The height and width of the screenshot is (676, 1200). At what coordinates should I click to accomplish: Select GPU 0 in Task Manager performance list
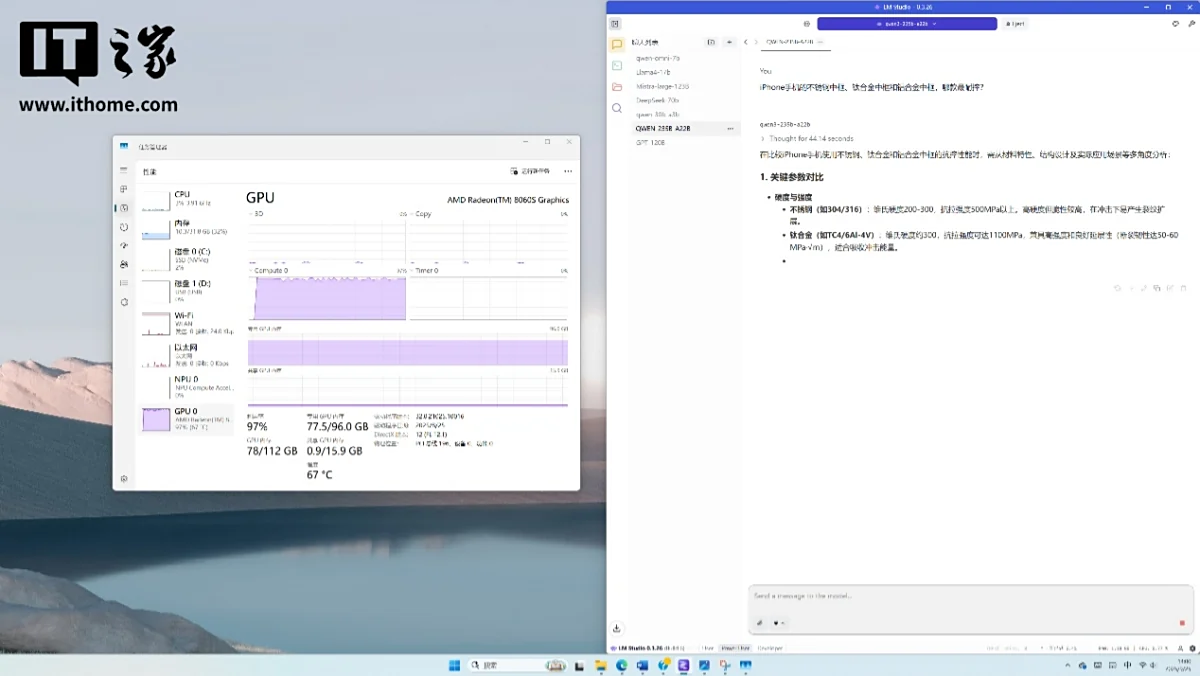[186, 419]
